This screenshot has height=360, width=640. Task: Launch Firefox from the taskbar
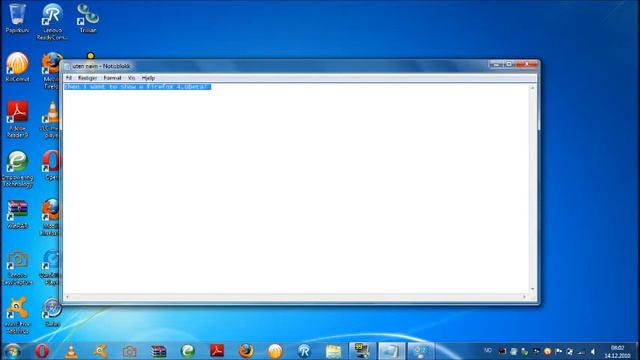[246, 351]
